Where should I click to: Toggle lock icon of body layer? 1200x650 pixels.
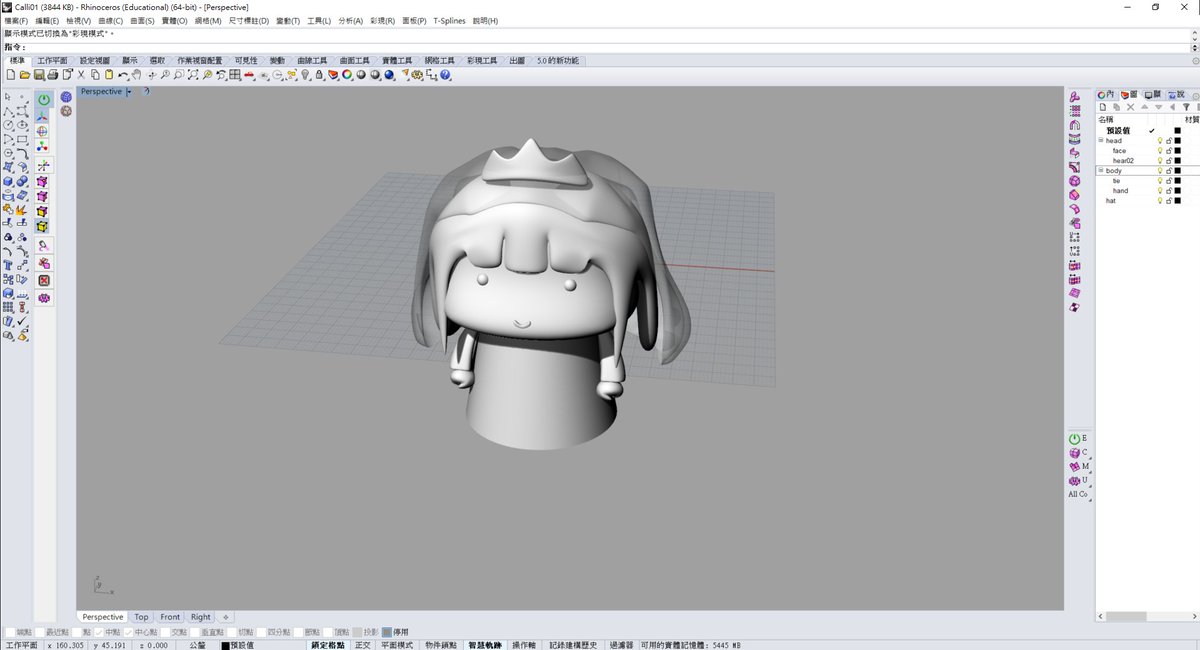[x=1169, y=171]
